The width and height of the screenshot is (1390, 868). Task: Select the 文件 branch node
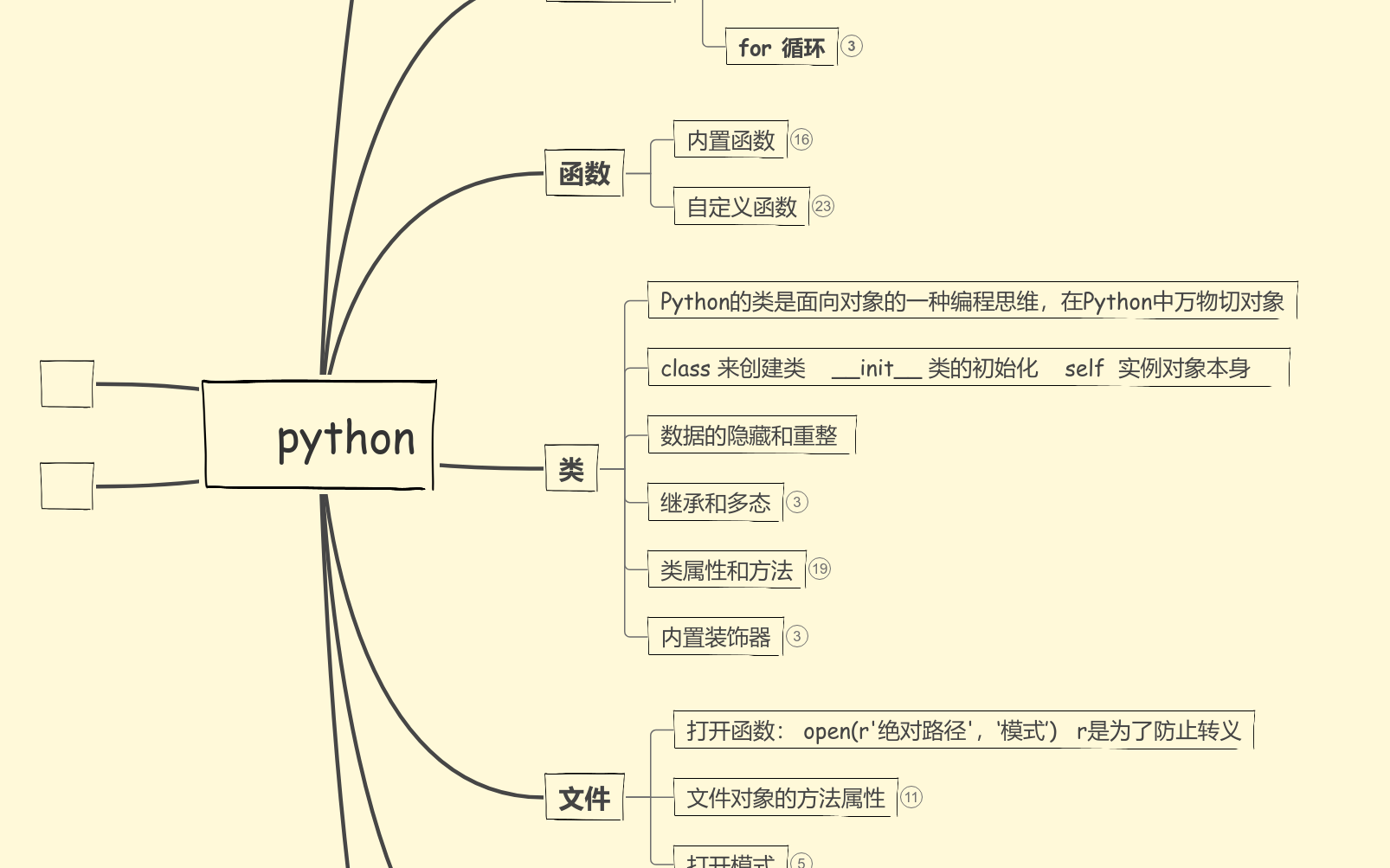pyautogui.click(x=585, y=797)
